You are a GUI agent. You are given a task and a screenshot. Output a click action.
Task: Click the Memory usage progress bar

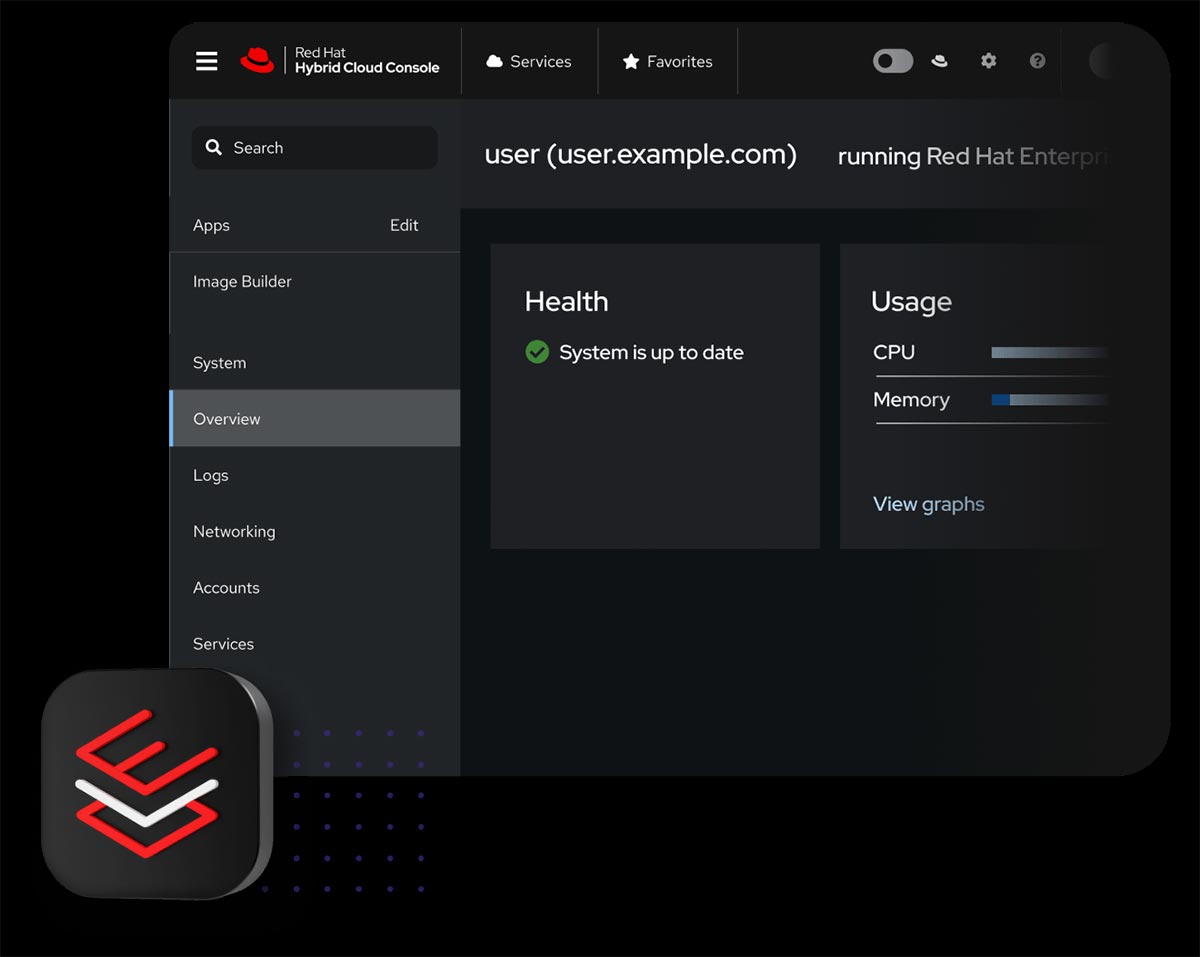click(1048, 400)
